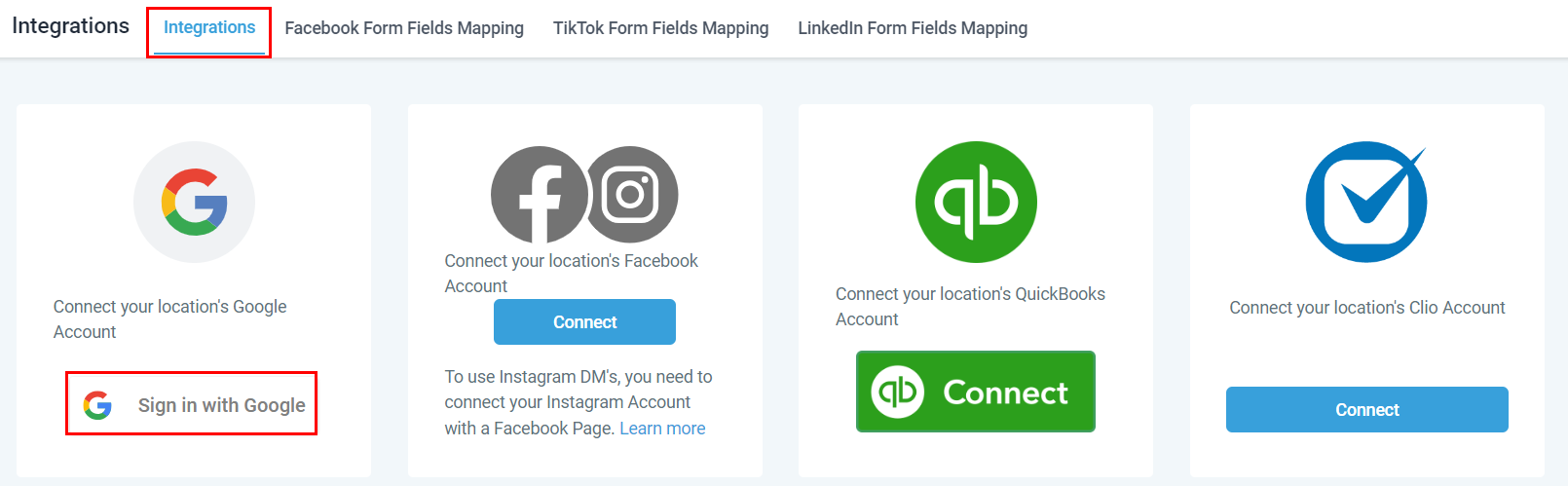Switch to Facebook Form Fields Mapping tab
This screenshot has width=1568, height=486.
pos(404,28)
